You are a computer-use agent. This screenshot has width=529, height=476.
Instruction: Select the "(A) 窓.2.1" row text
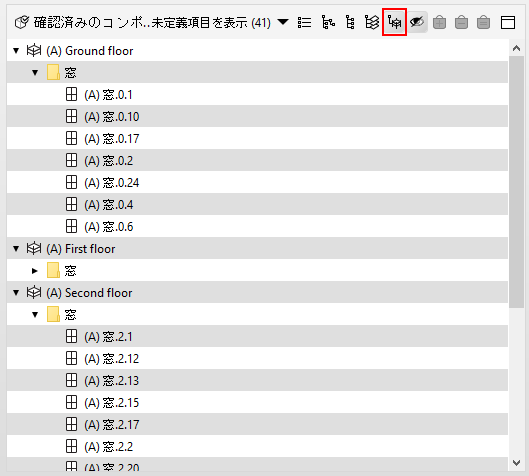click(x=108, y=337)
